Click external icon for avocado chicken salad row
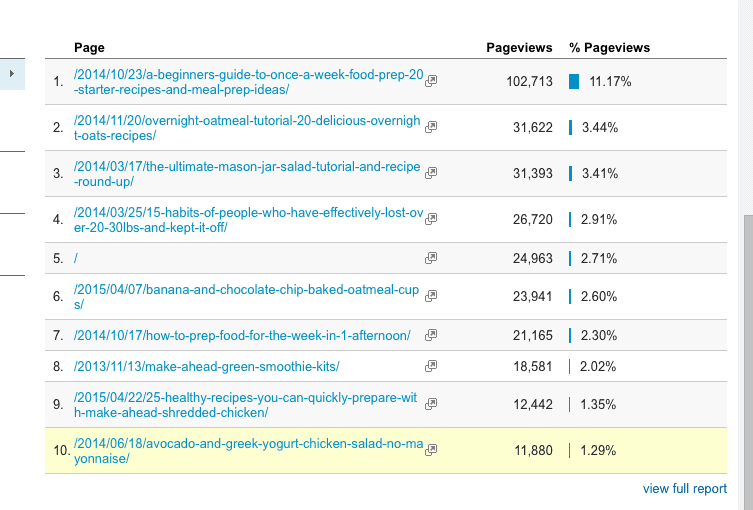753x510 pixels. pos(431,451)
